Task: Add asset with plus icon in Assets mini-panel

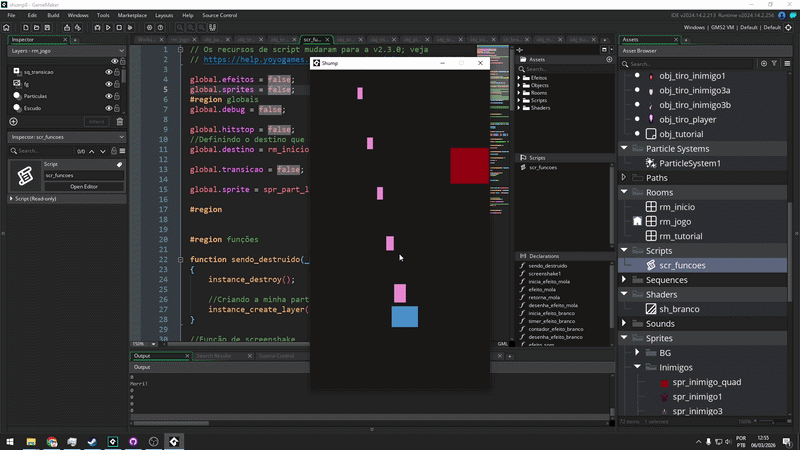Action: (609, 60)
